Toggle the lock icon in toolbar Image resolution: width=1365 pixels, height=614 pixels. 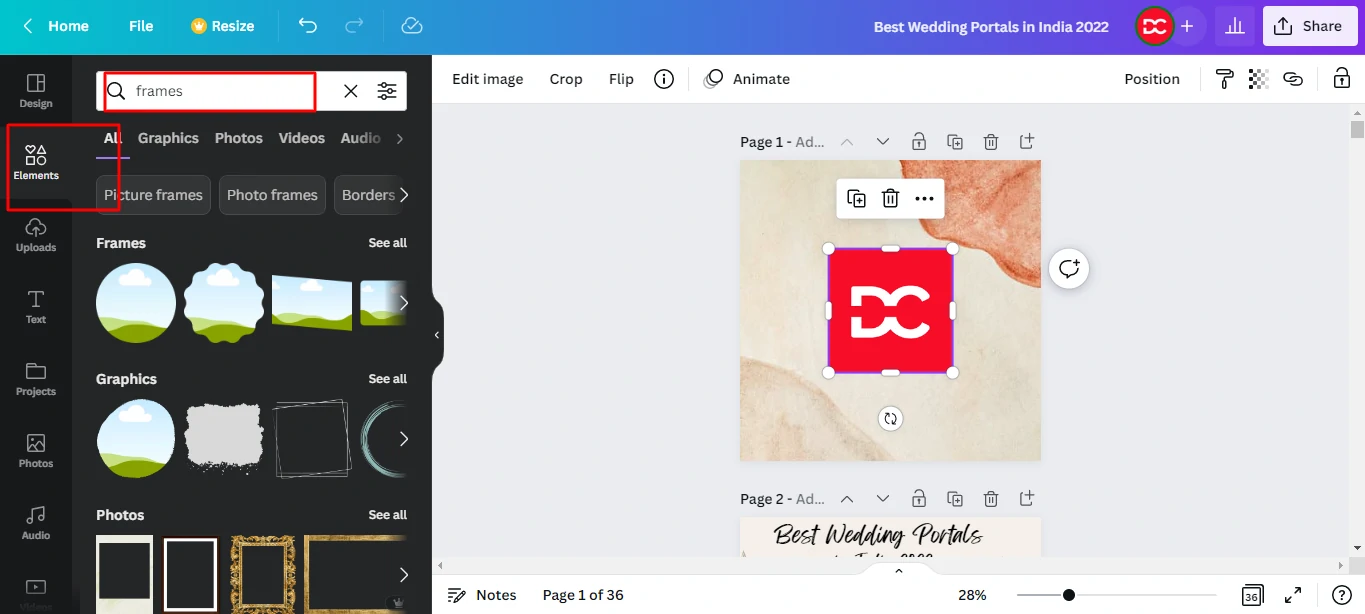(x=1341, y=79)
